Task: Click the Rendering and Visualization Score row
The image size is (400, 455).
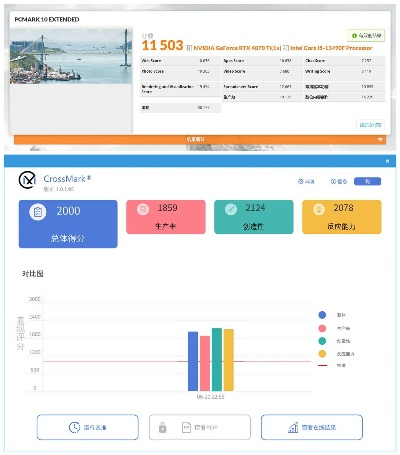Action: (x=180, y=89)
